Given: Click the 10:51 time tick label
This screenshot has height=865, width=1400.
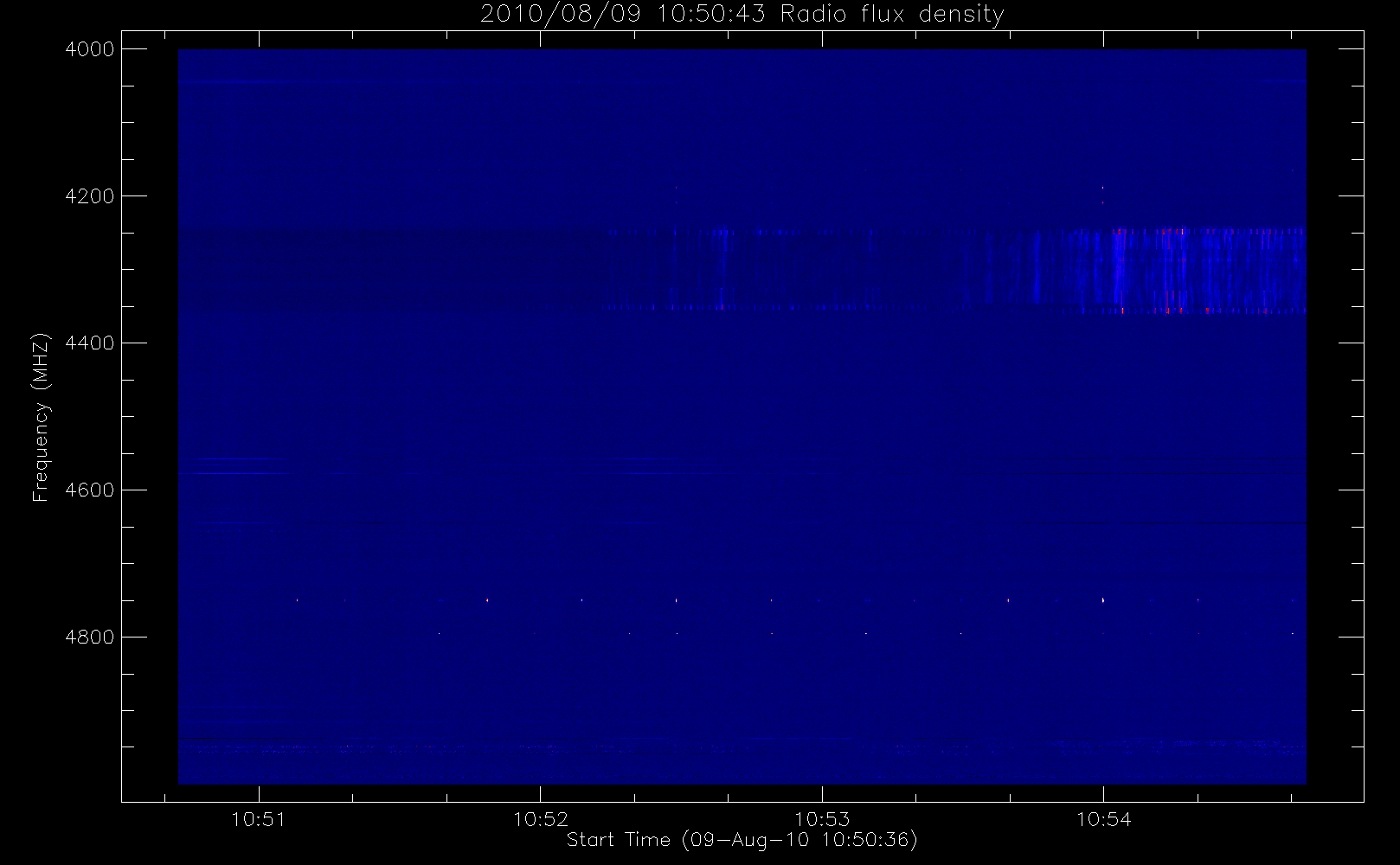Looking at the screenshot, I should (259, 819).
